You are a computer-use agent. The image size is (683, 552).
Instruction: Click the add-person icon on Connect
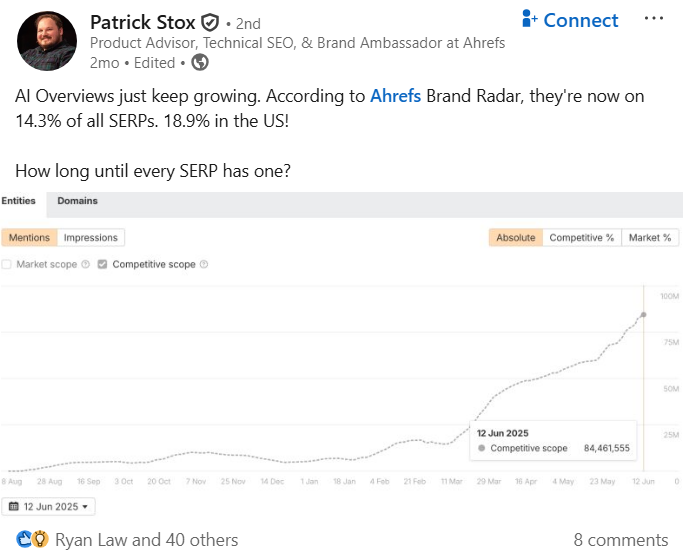[x=529, y=19]
